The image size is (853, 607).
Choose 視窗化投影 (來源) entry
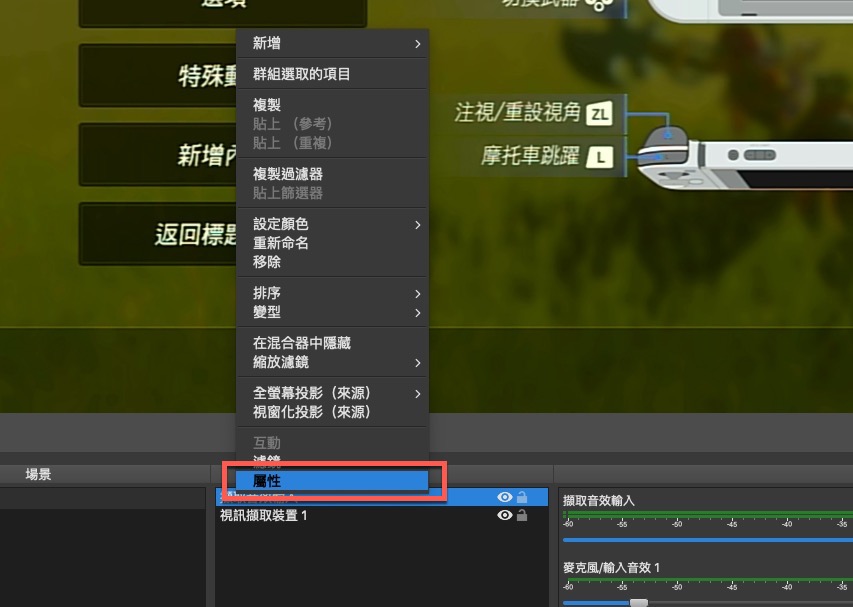(332, 412)
